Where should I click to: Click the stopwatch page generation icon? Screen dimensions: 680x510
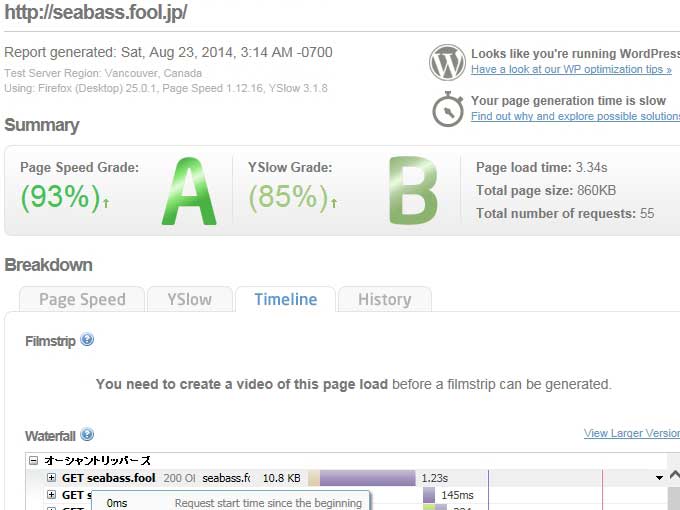tap(447, 108)
